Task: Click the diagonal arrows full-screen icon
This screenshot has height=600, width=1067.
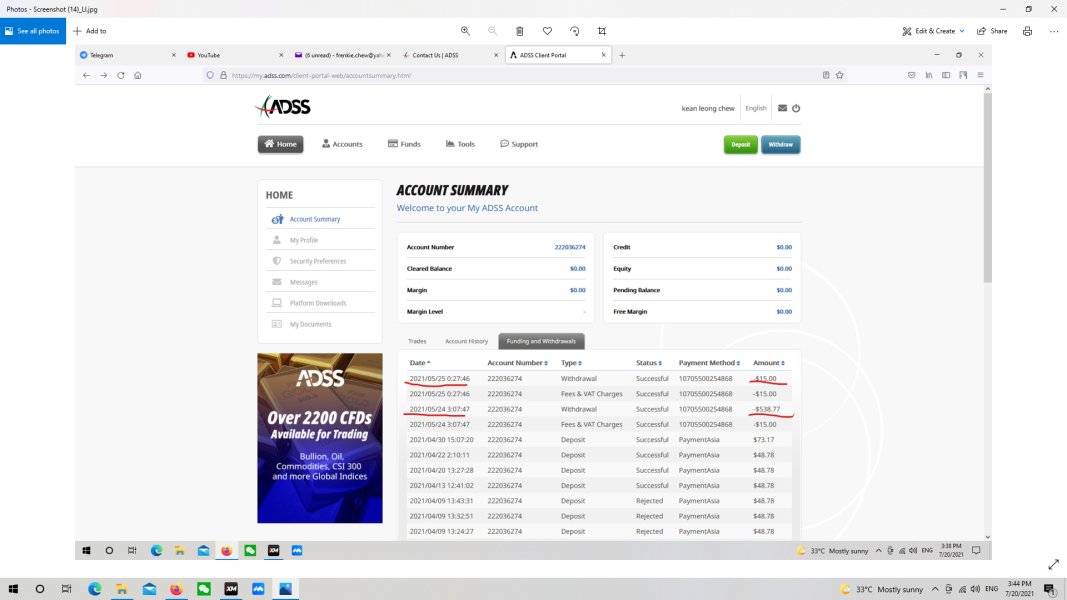Action: point(1053,565)
